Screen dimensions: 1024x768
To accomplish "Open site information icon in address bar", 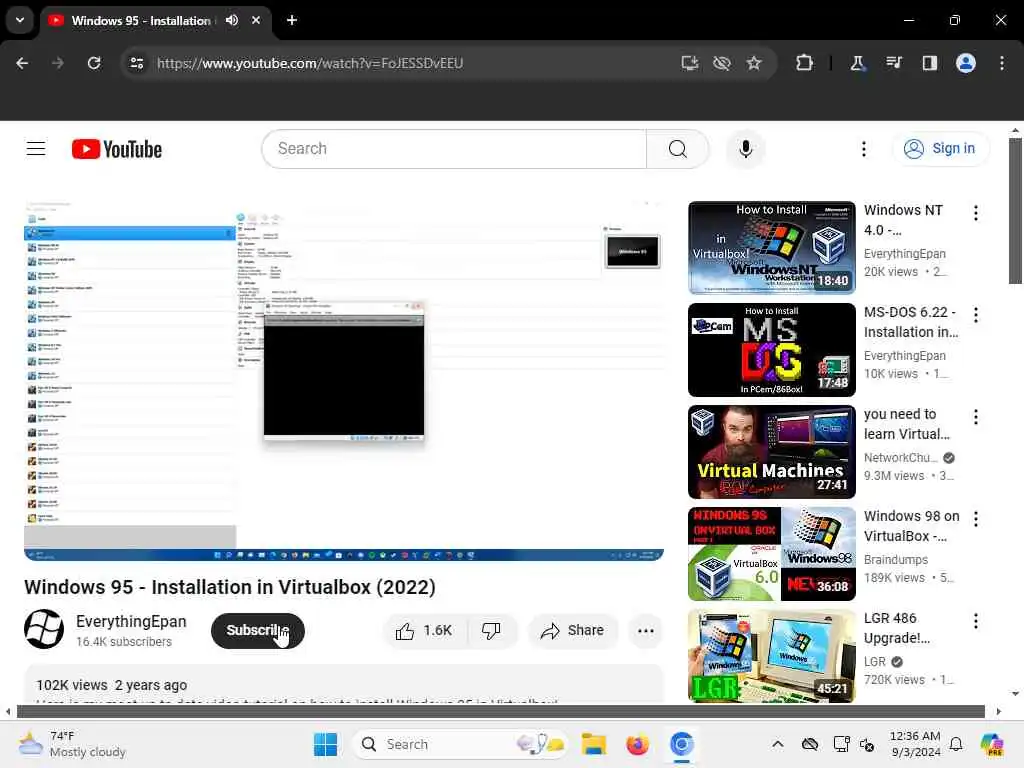I will tap(137, 63).
